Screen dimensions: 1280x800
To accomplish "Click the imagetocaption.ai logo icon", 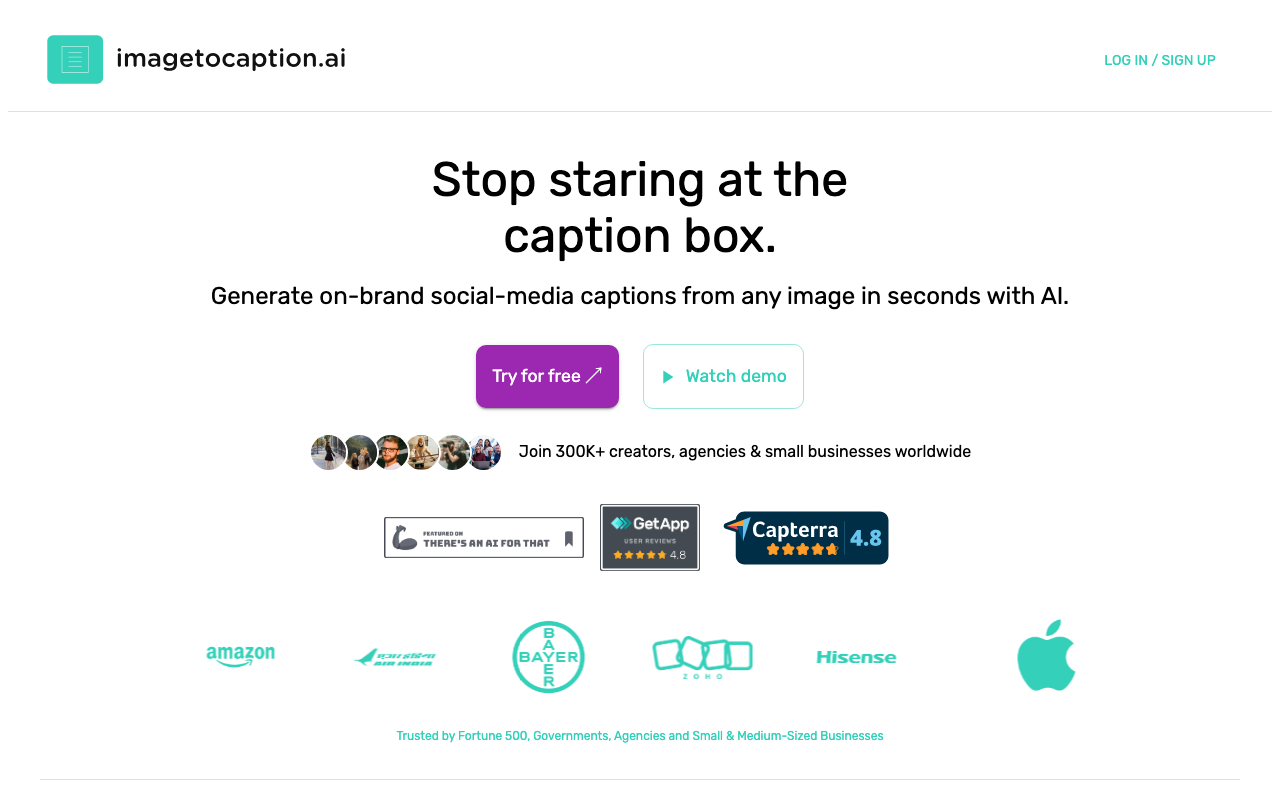I will point(75,60).
